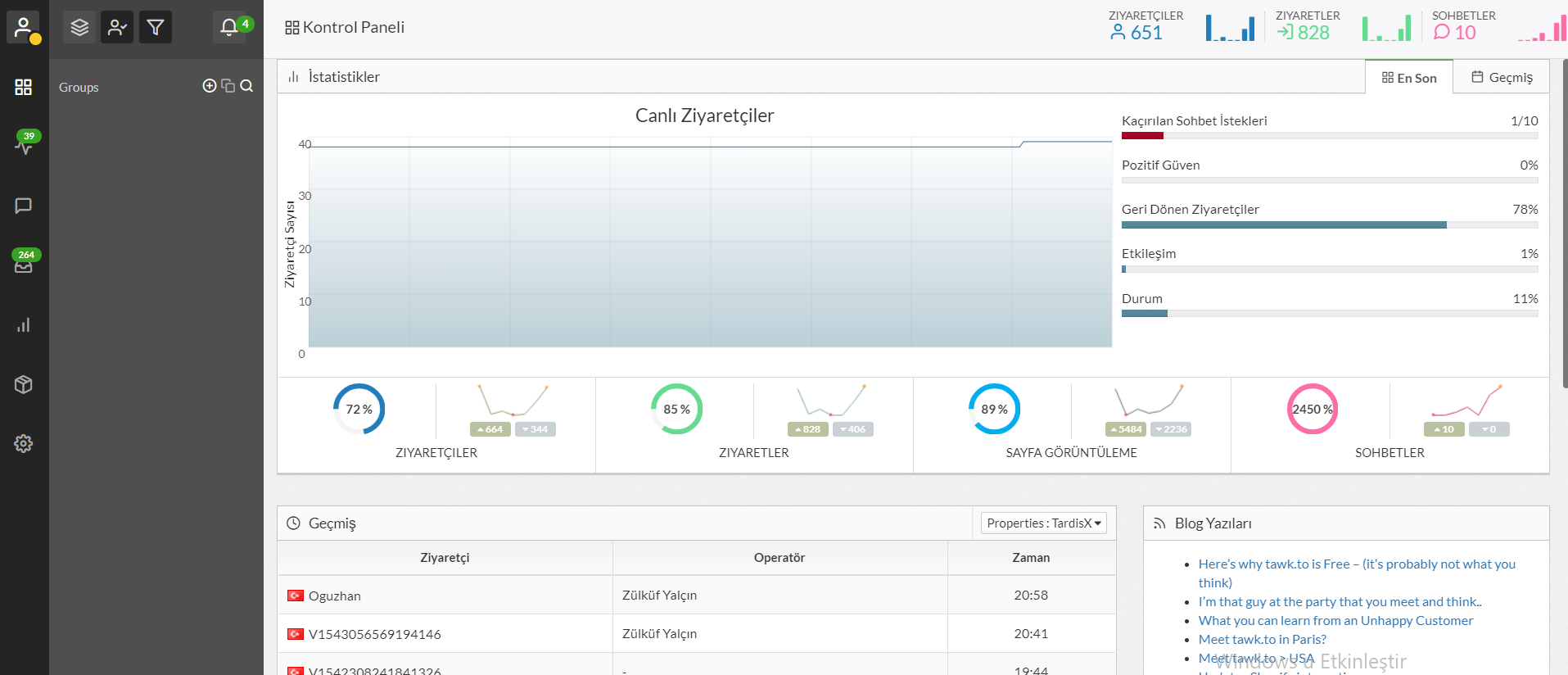This screenshot has width=1568, height=675.
Task: Click the clock icon beside Geçmiş heading
Action: [293, 523]
